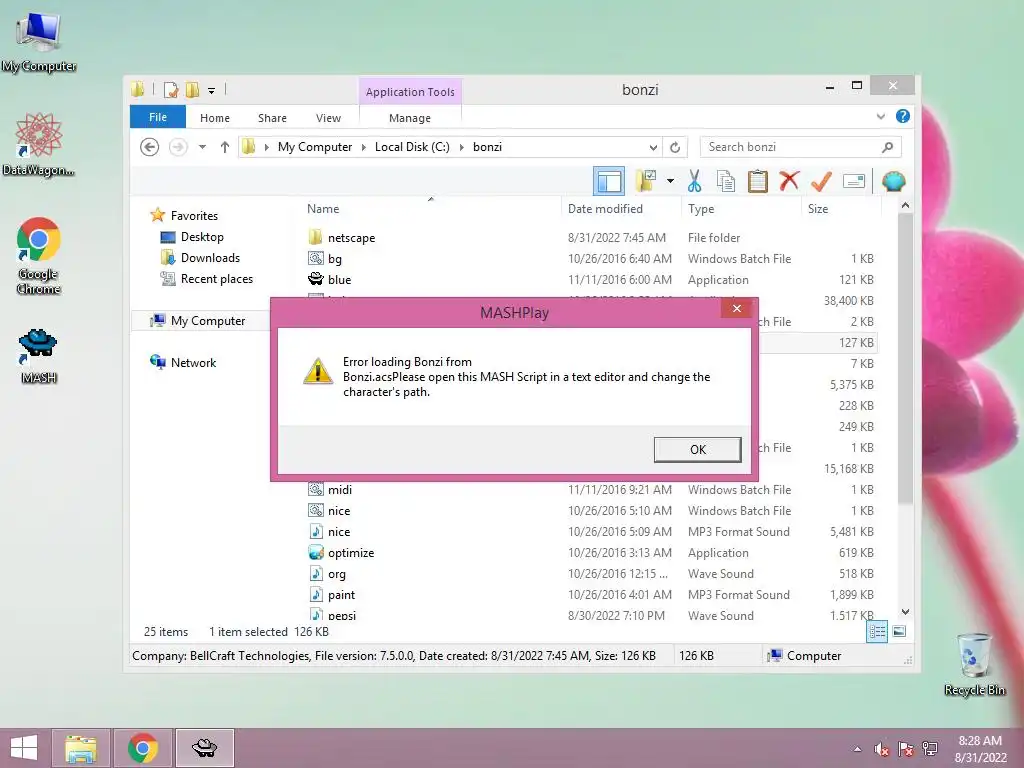This screenshot has width=1024, height=768.
Task: Open the recent locations dropdown arrow
Action: (202, 147)
